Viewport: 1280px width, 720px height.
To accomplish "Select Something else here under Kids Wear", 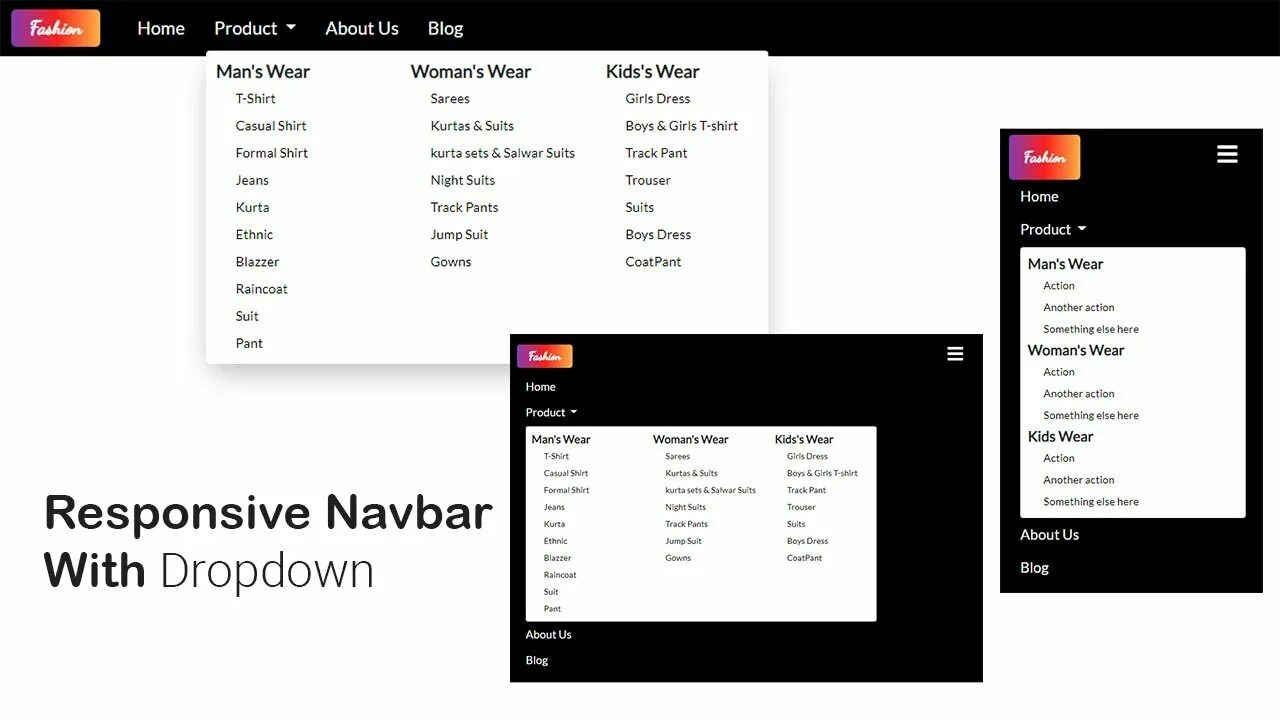I will point(1090,501).
